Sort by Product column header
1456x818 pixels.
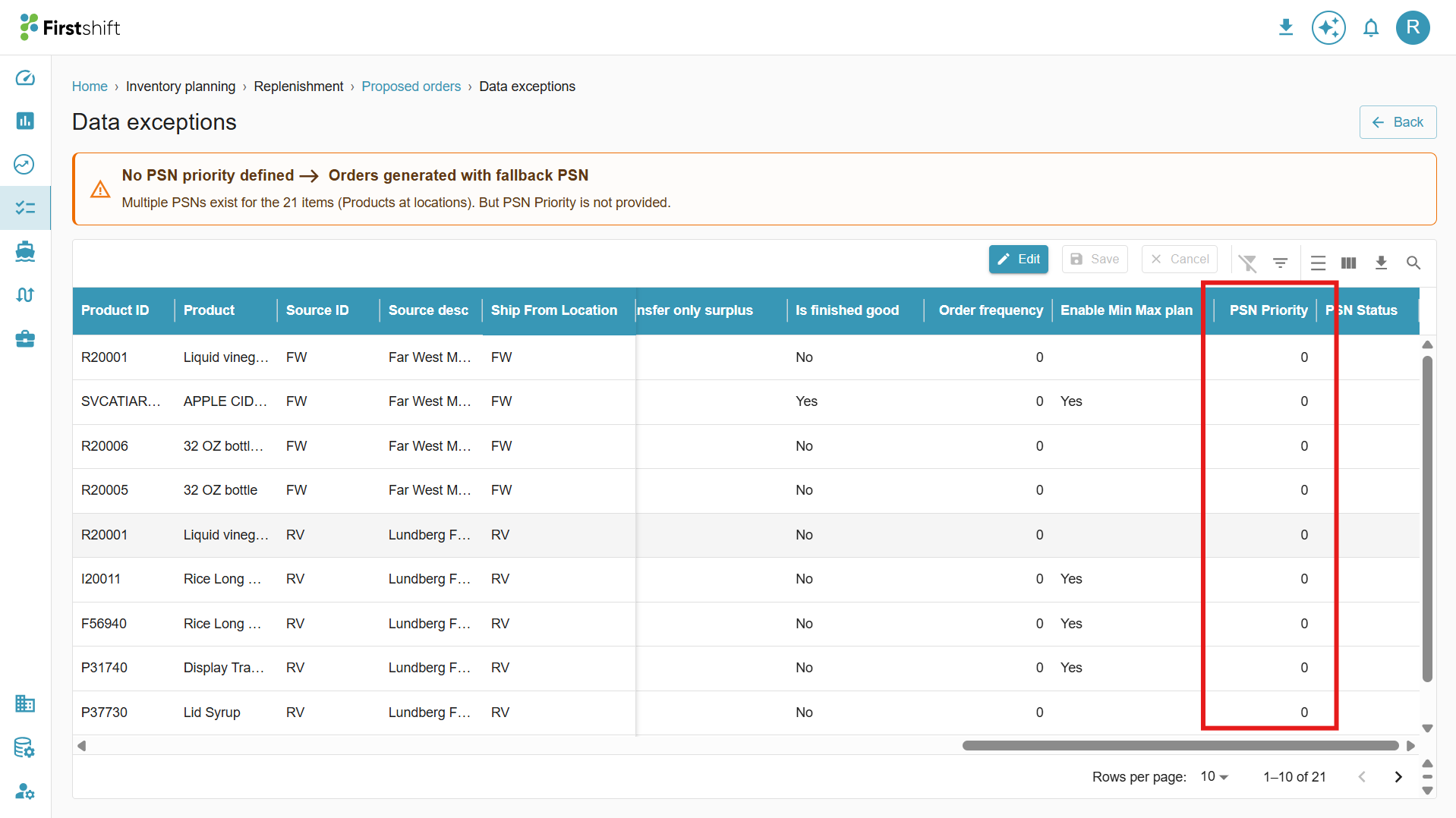209,310
